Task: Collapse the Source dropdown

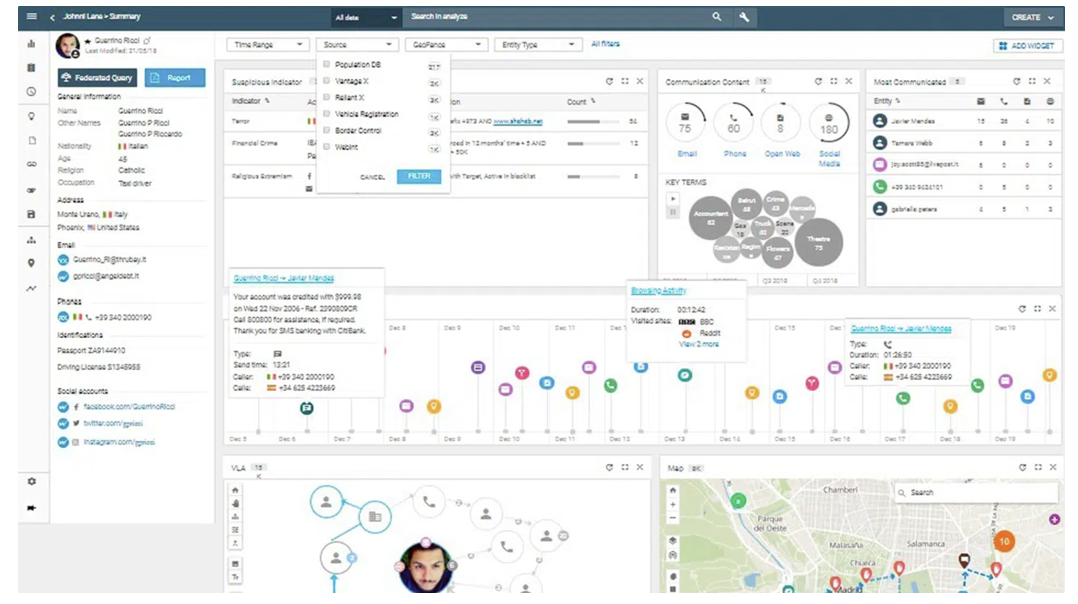Action: (358, 45)
